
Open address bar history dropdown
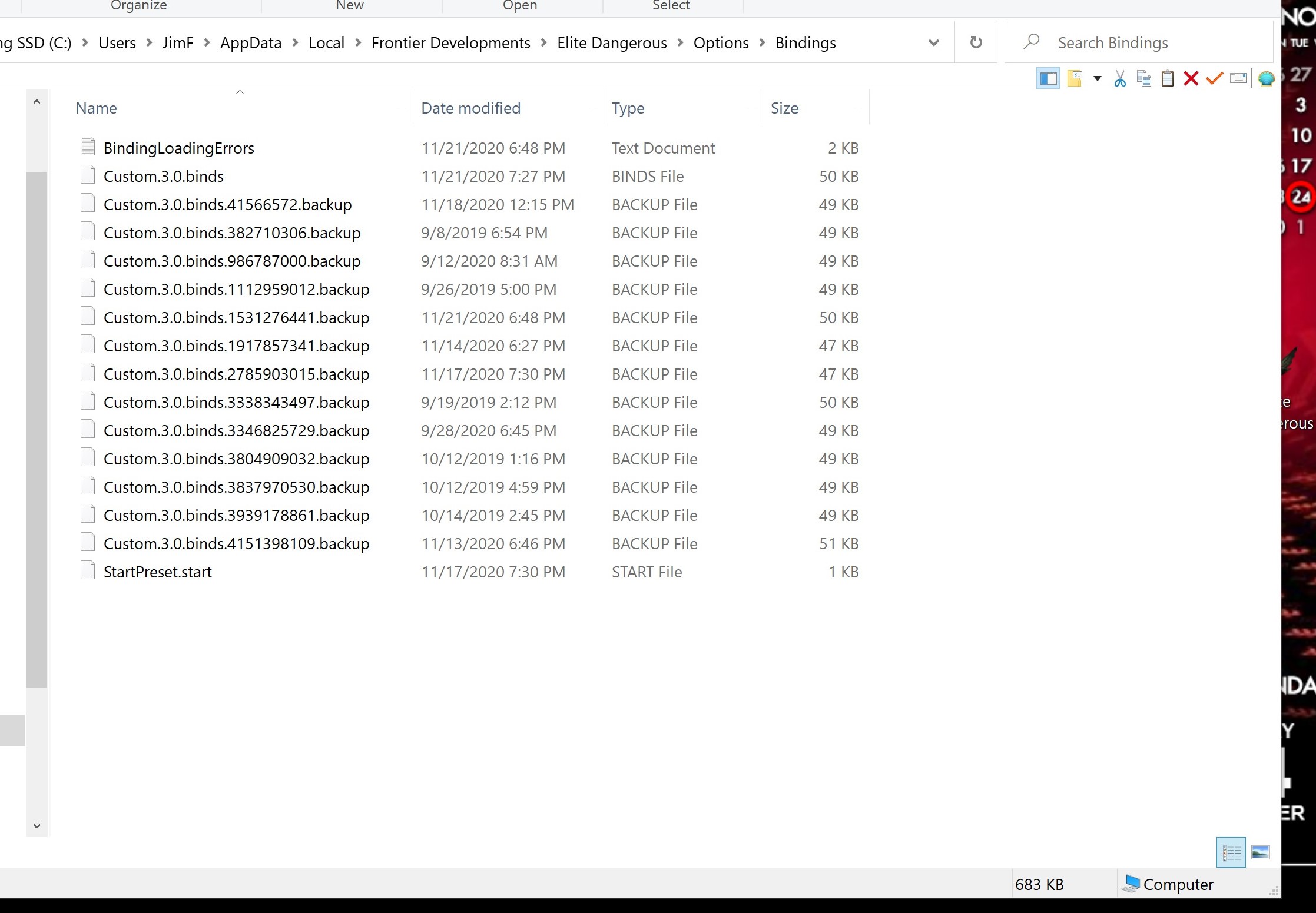[x=933, y=42]
